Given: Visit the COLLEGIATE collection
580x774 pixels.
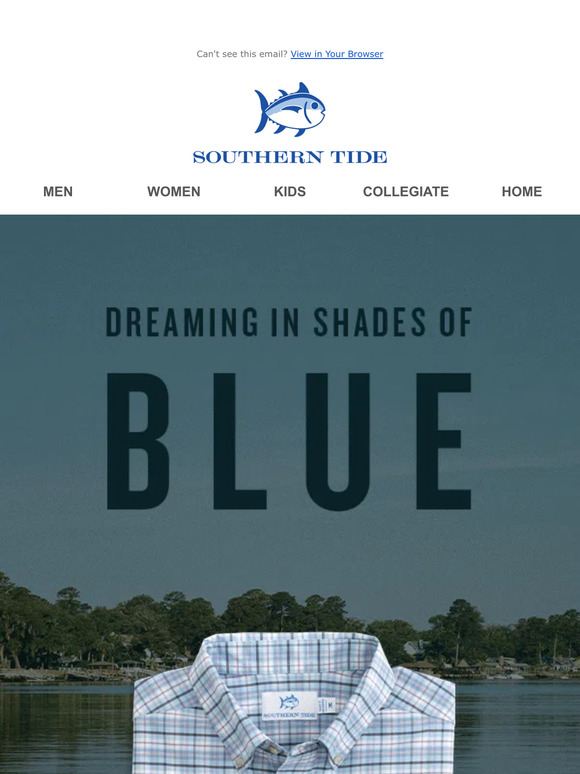Looking at the screenshot, I should [406, 192].
